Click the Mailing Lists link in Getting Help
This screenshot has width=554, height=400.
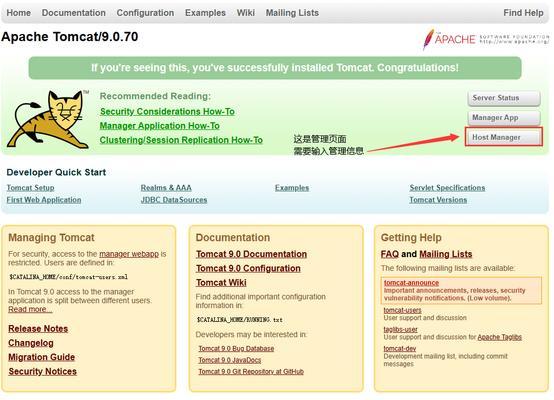pos(446,254)
